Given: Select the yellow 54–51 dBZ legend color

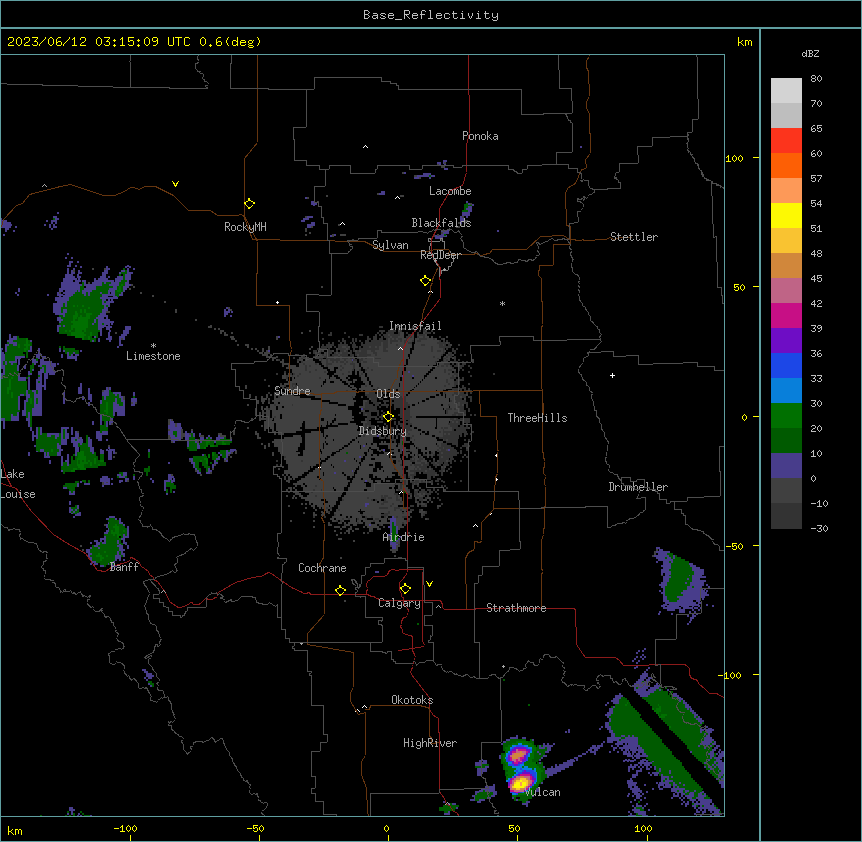Looking at the screenshot, I should click(786, 215).
